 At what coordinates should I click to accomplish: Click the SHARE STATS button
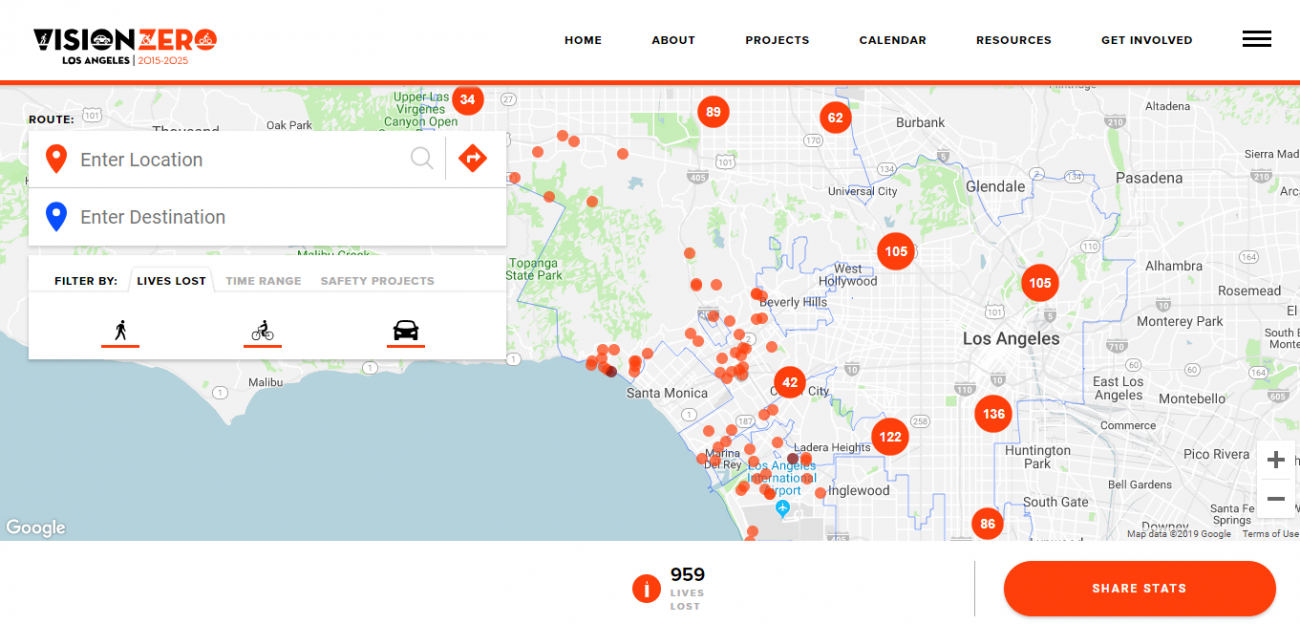pos(1139,588)
